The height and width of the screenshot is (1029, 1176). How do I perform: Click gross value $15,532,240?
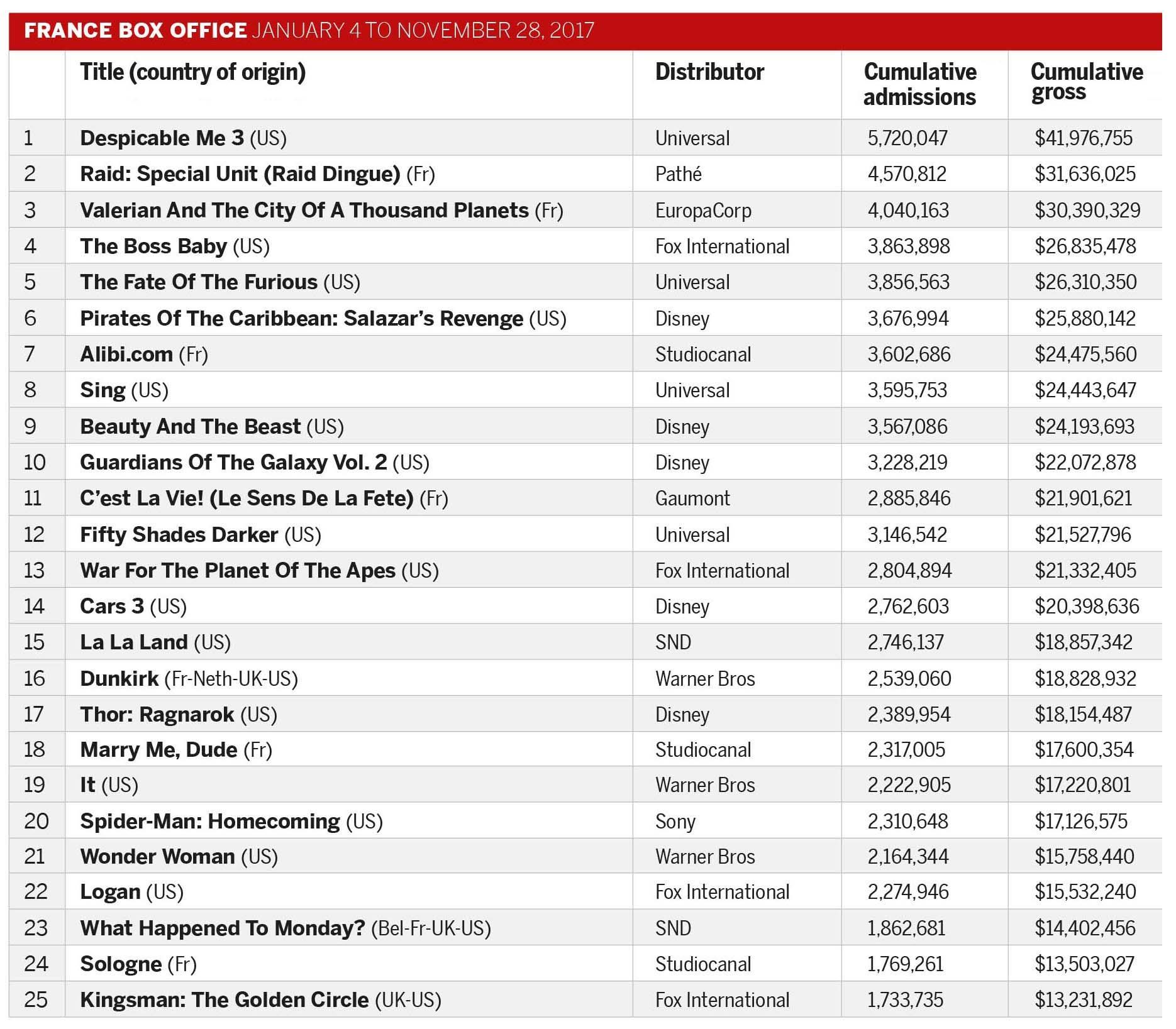[1085, 891]
